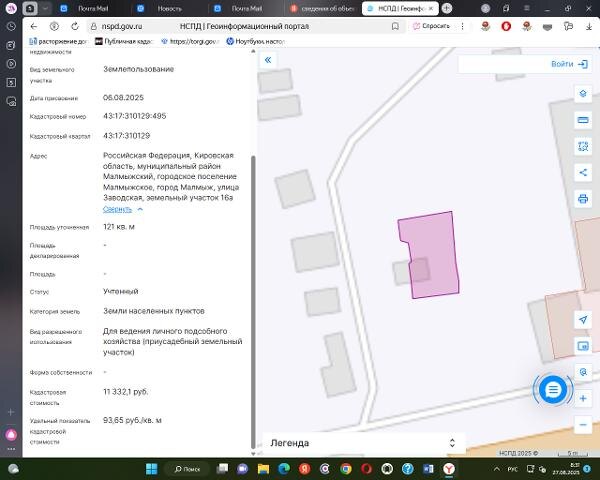The height and width of the screenshot is (480, 600).
Task: Open the blue chat assistant bubble
Action: point(553,390)
